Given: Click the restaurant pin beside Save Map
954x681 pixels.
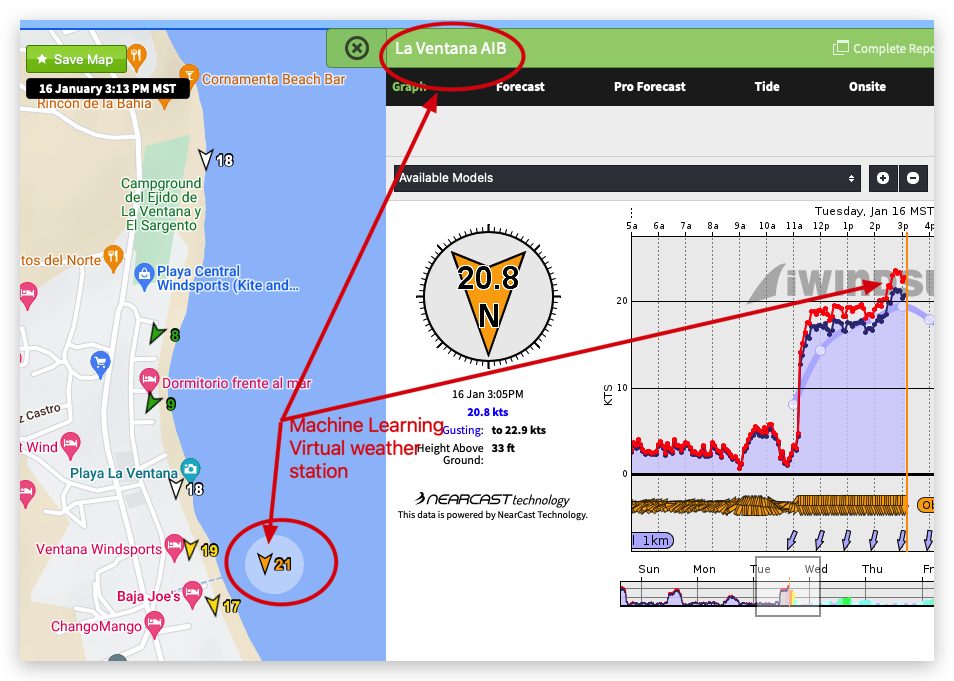Looking at the screenshot, I should click(x=137, y=57).
